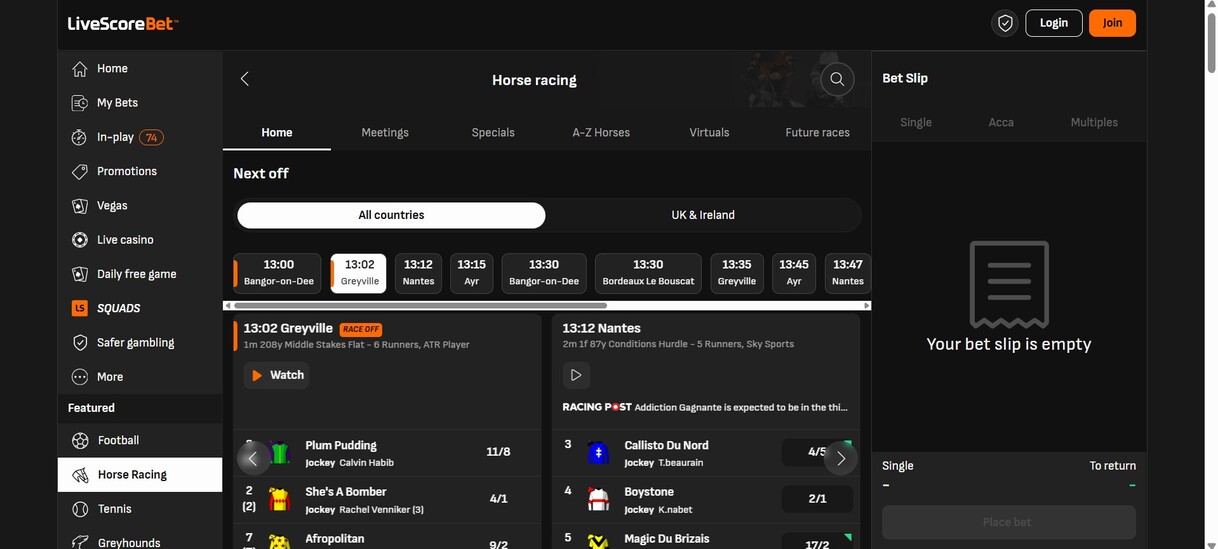
Task: Play the 13:12 Nantes race stream
Action: (576, 375)
